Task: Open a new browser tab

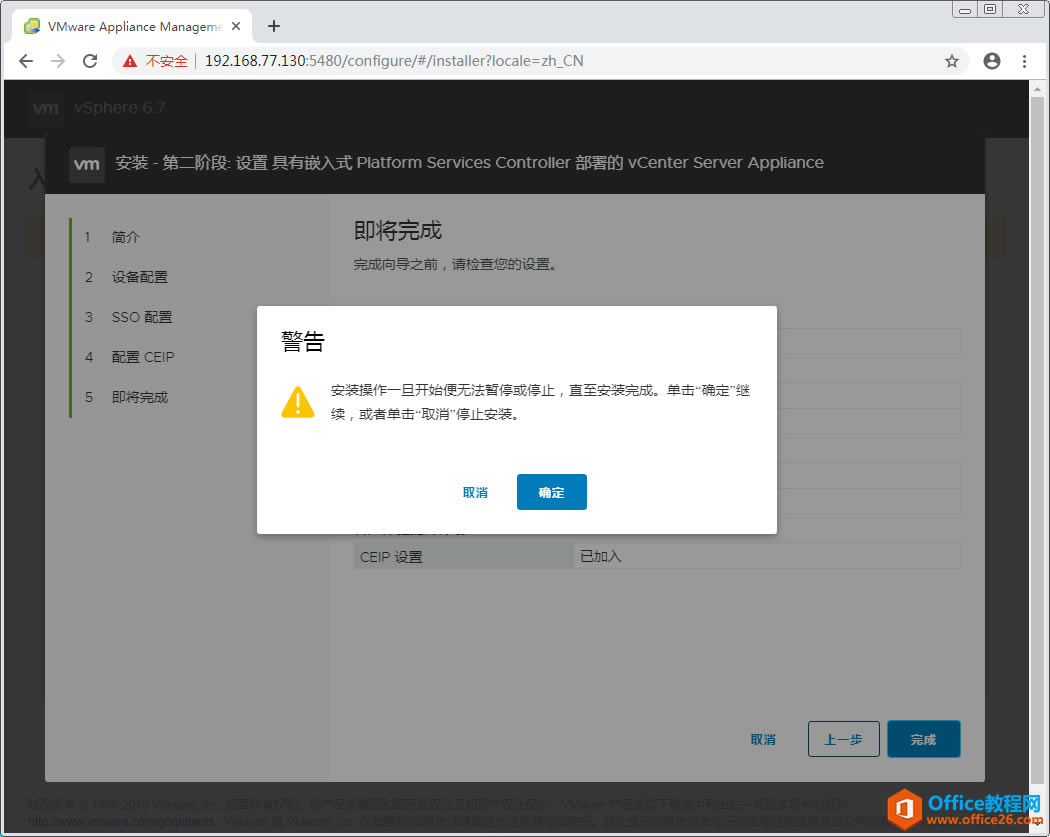Action: 274,26
